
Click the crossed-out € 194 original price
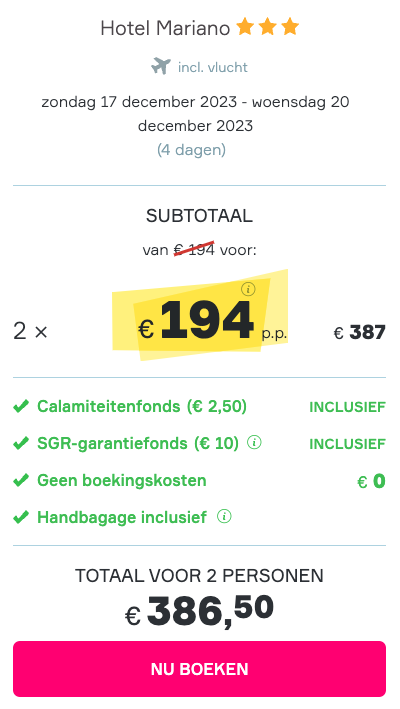(194, 250)
